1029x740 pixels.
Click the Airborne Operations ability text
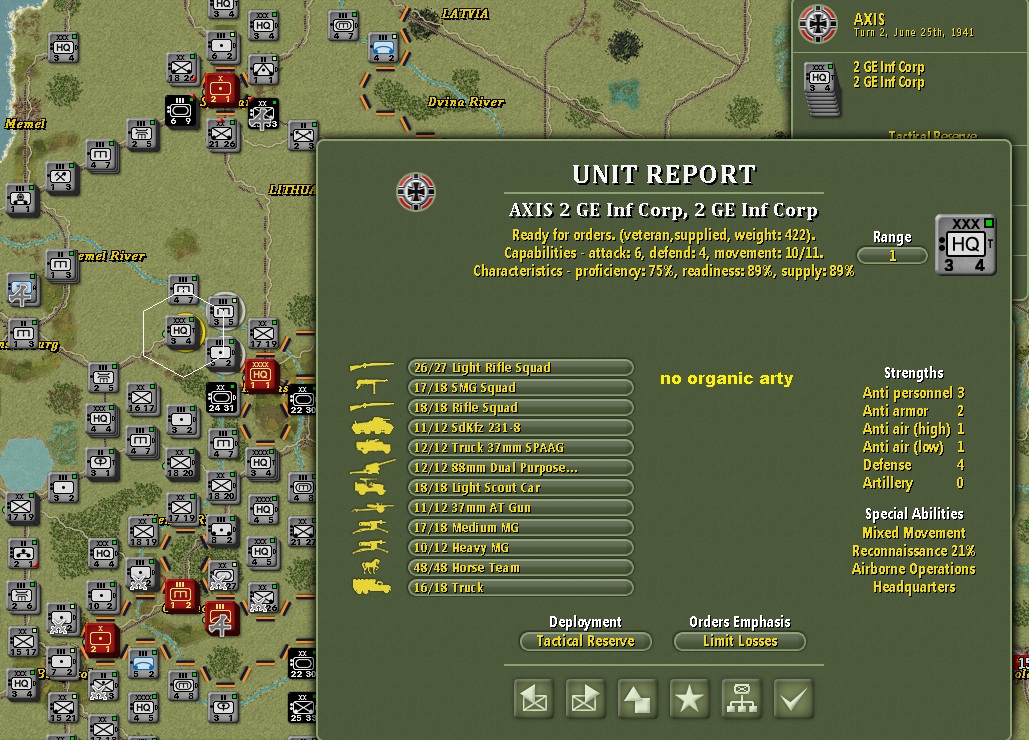[914, 569]
